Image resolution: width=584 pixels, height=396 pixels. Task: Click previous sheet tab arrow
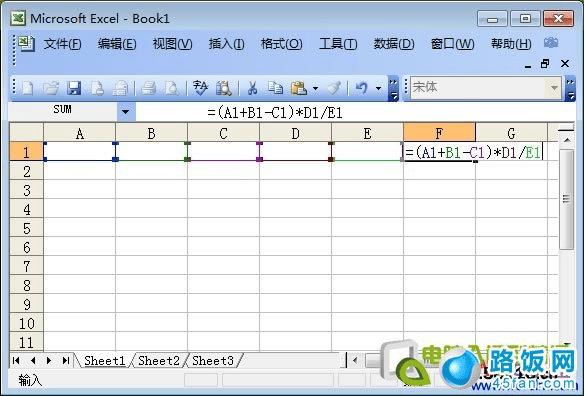coord(33,360)
